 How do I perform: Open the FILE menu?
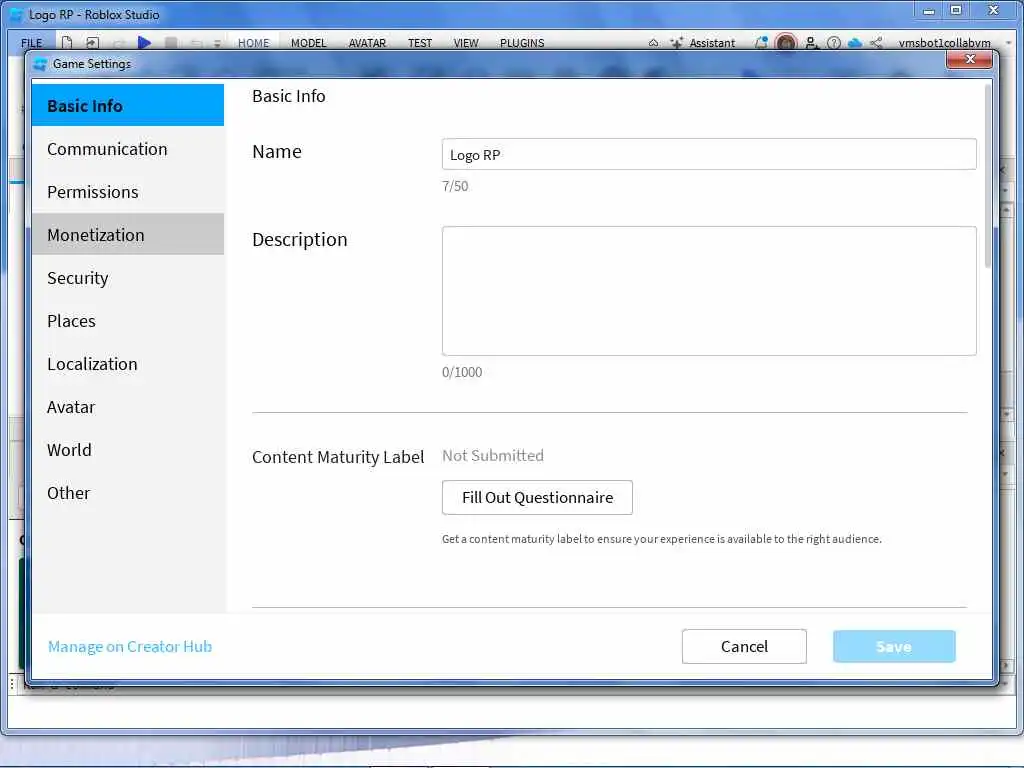tap(31, 42)
